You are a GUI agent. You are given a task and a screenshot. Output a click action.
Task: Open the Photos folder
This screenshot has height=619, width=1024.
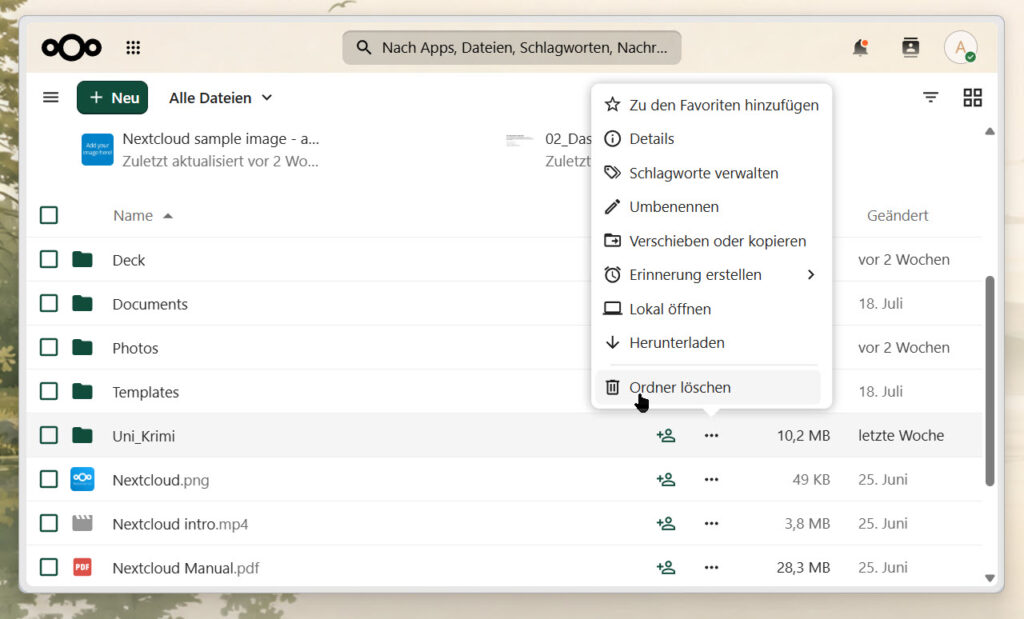pos(135,348)
